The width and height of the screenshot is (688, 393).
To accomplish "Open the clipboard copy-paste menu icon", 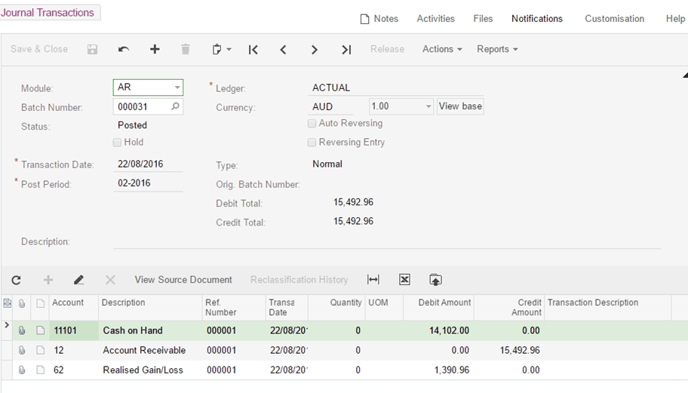I will pyautogui.click(x=222, y=49).
